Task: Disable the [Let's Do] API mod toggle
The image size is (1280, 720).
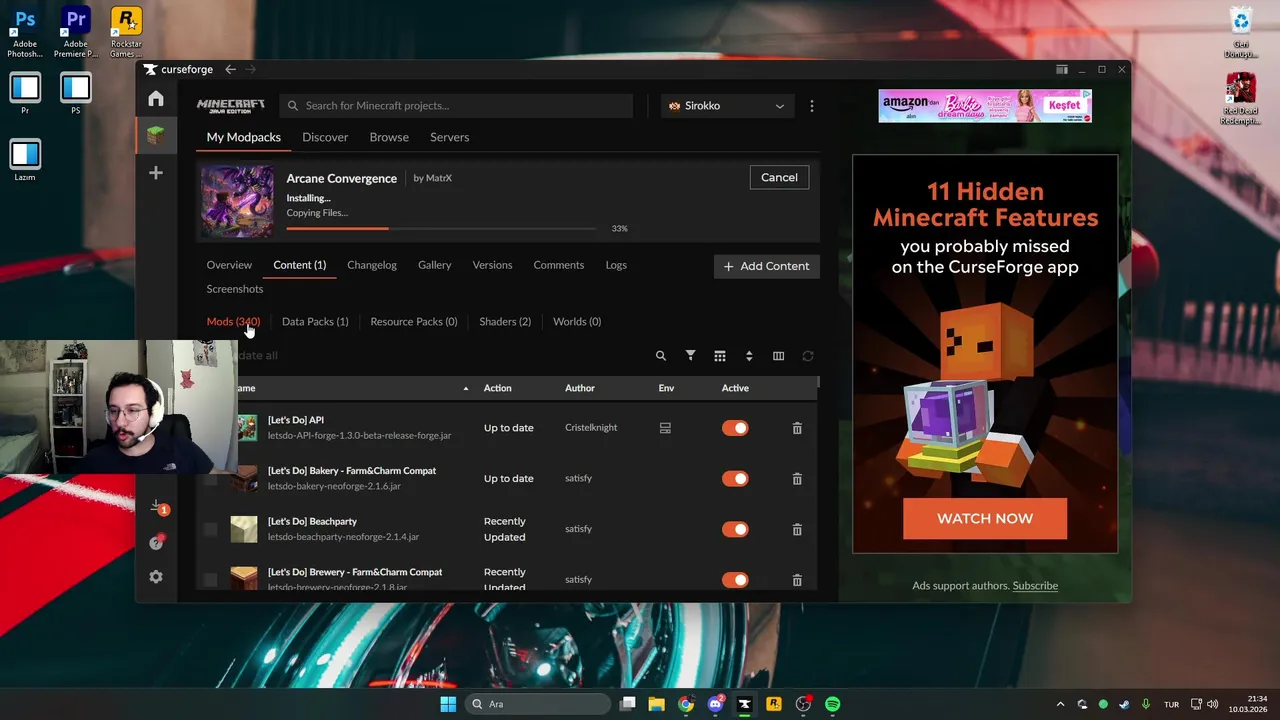Action: pyautogui.click(x=735, y=428)
